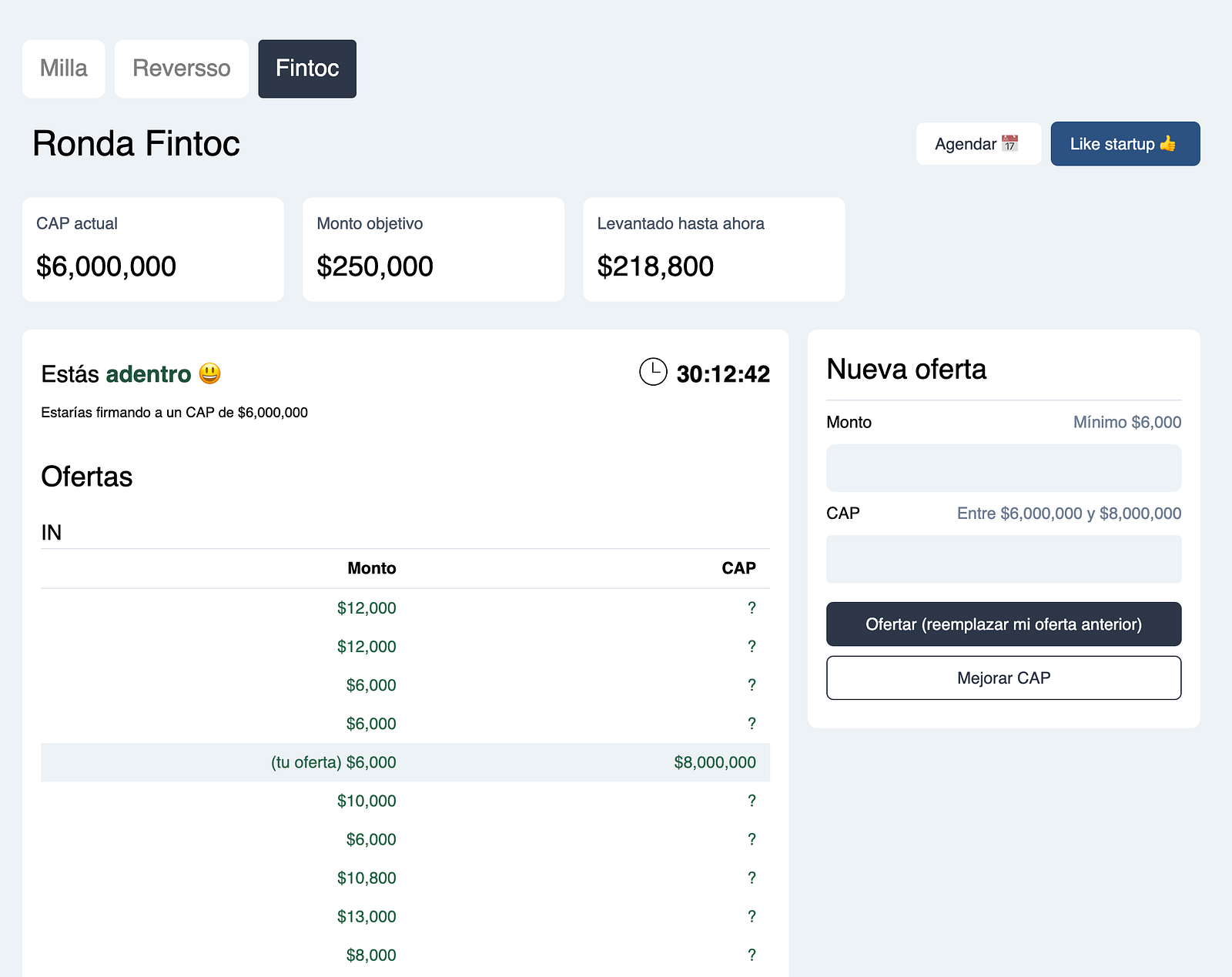
Task: Click the "Ronda Fintoc" heading
Action: point(136,144)
